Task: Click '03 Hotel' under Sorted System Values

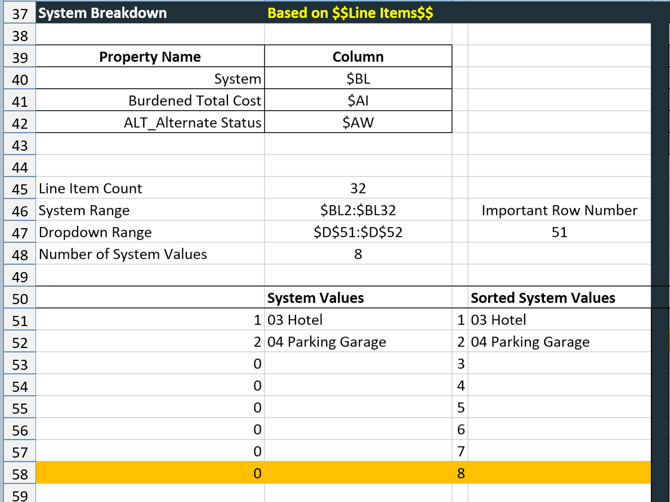Action: coord(498,320)
